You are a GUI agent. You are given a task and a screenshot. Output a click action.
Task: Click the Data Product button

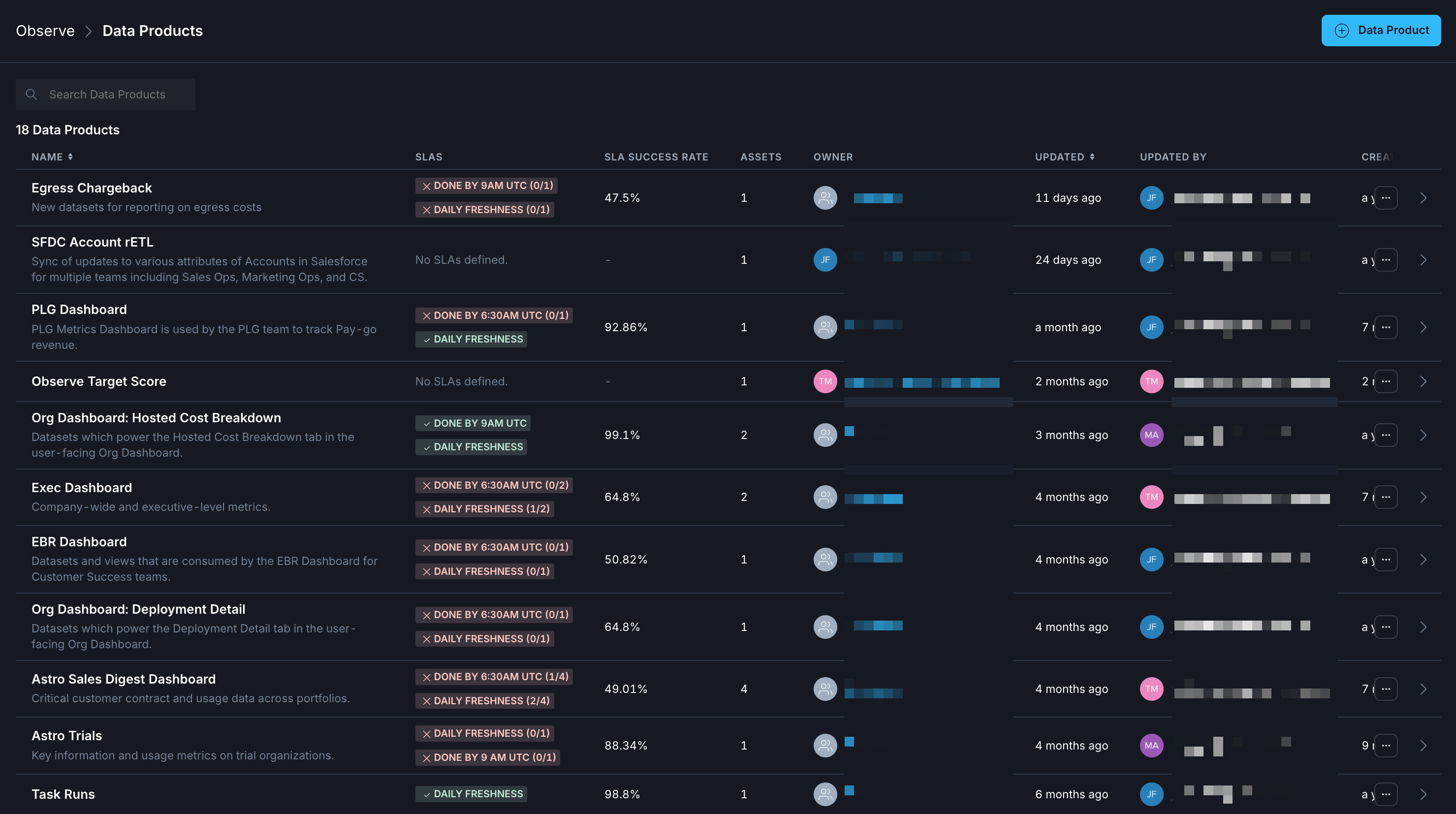click(x=1381, y=30)
